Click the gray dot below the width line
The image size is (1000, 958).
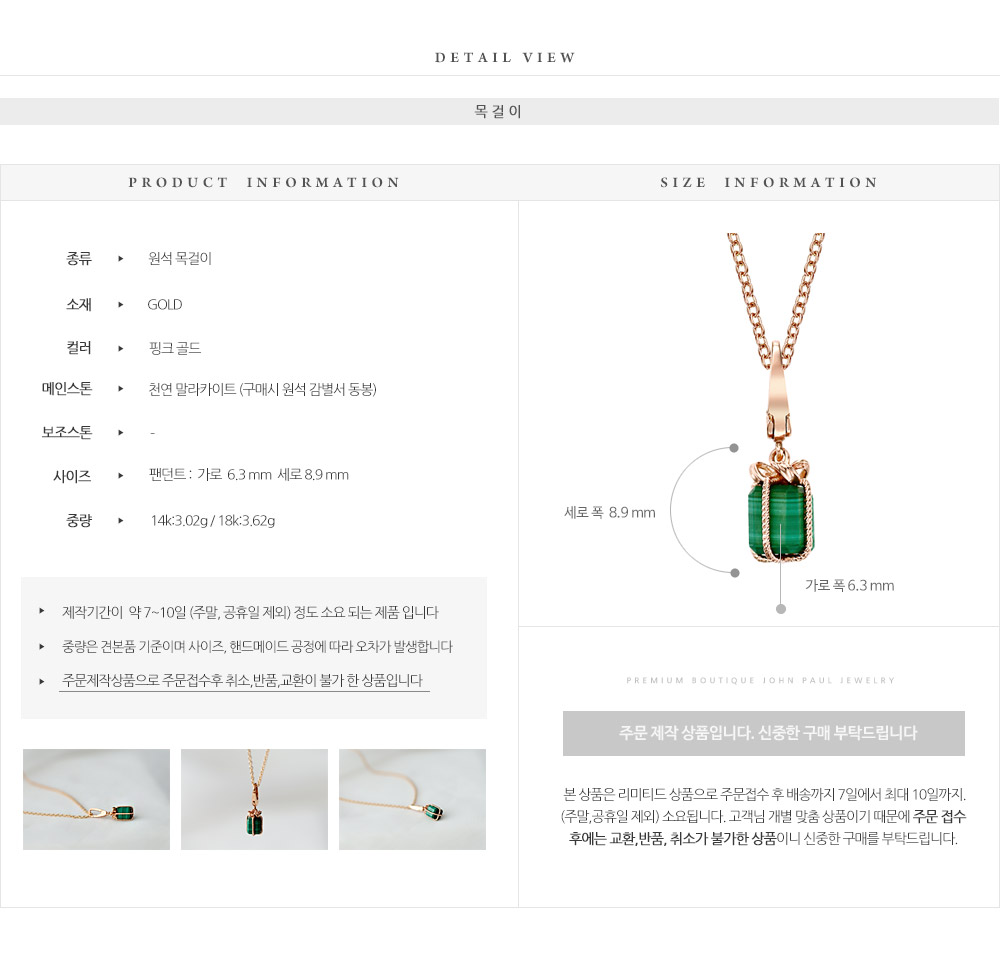click(781, 609)
